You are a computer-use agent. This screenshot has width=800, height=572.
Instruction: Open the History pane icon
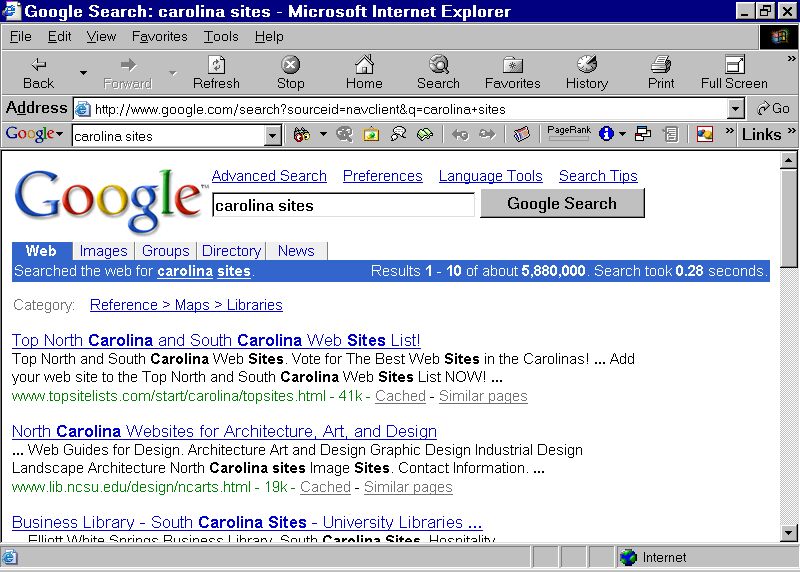(x=587, y=73)
